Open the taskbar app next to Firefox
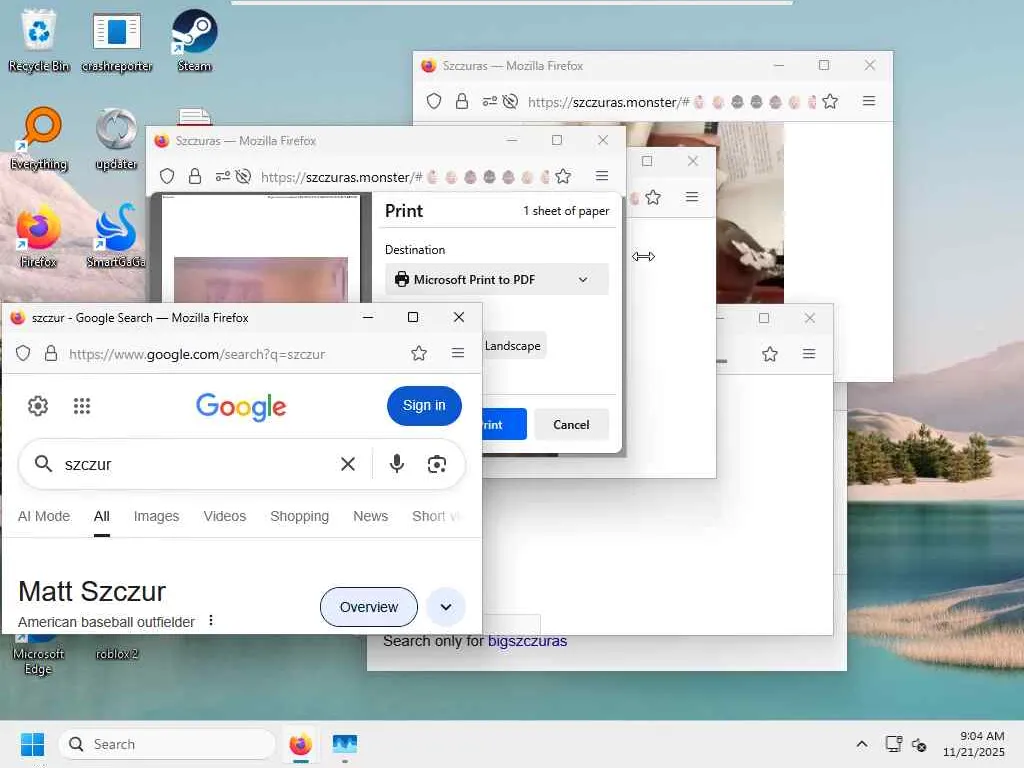1024x768 pixels. coord(345,744)
